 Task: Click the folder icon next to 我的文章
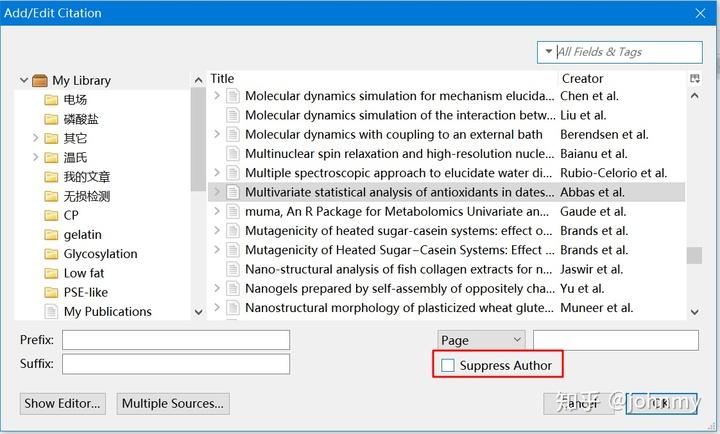coord(51,177)
